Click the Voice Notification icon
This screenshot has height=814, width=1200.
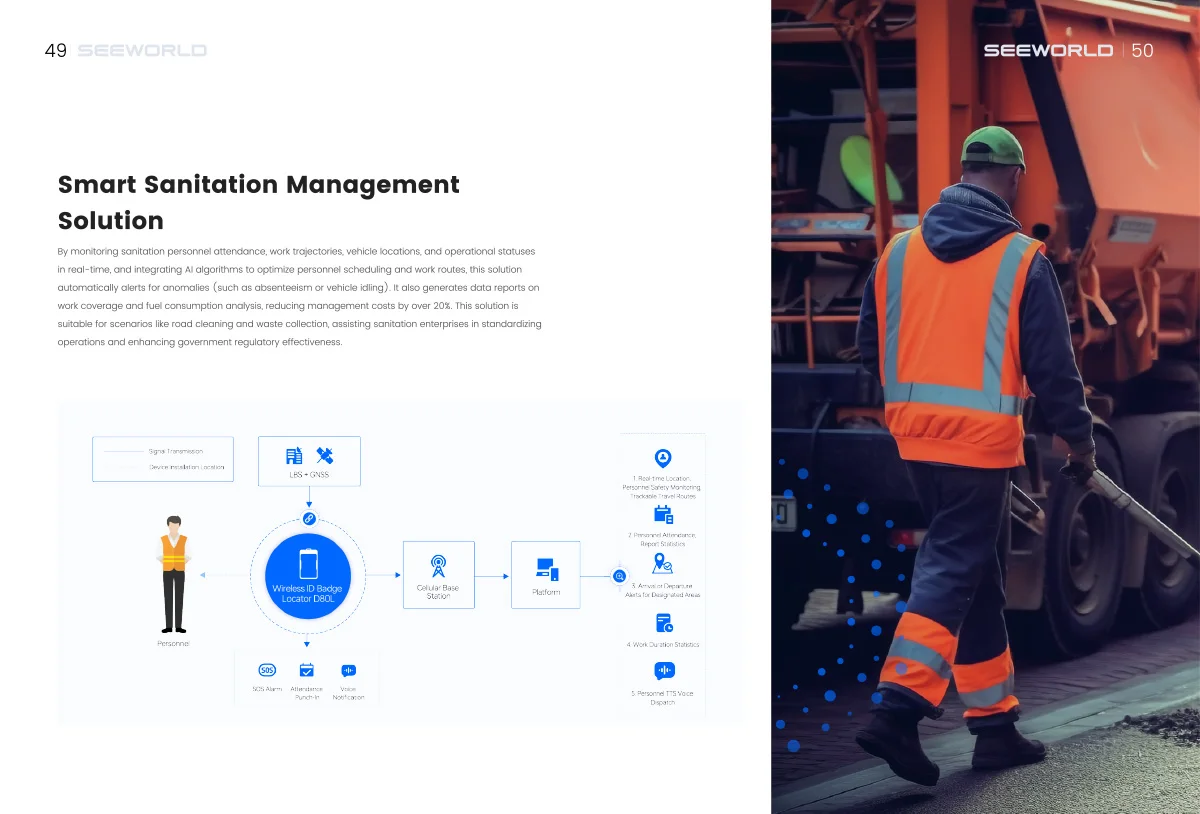point(348,670)
